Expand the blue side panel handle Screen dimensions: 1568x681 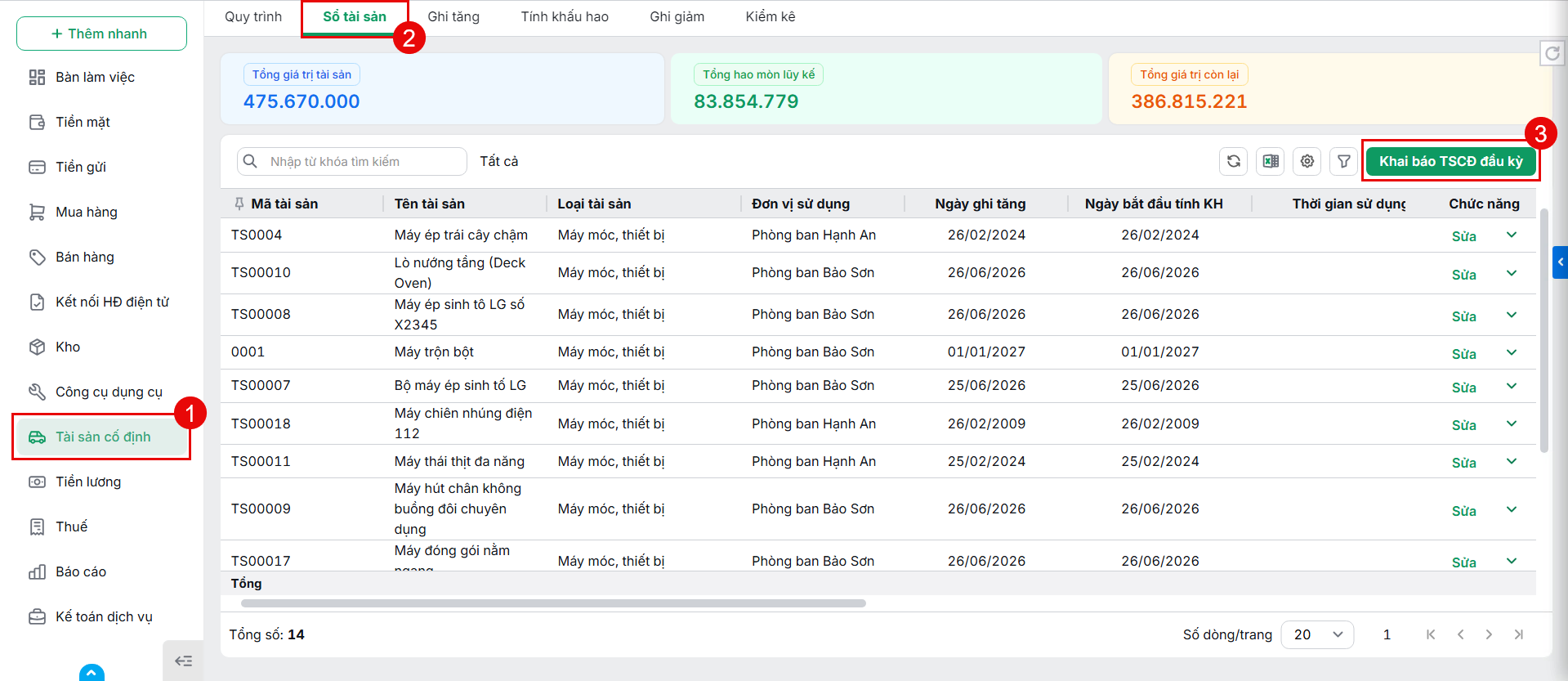click(1560, 262)
